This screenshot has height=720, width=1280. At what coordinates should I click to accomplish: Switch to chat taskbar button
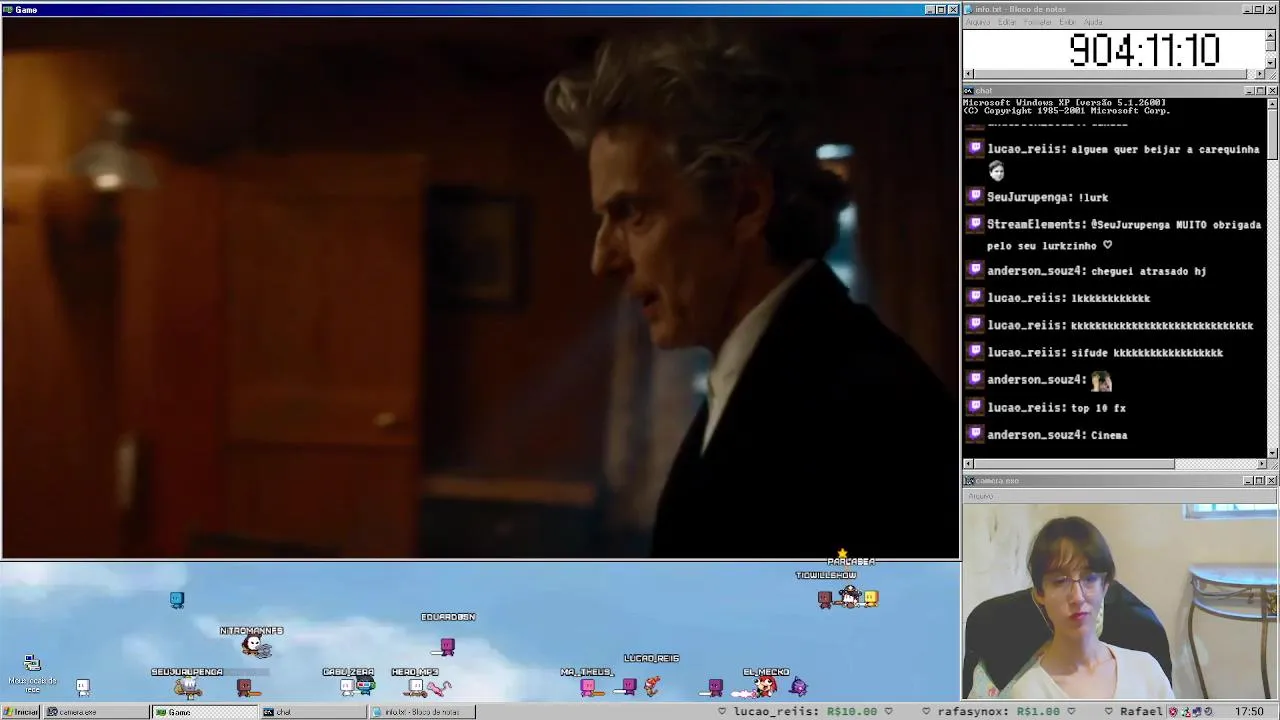coord(313,712)
